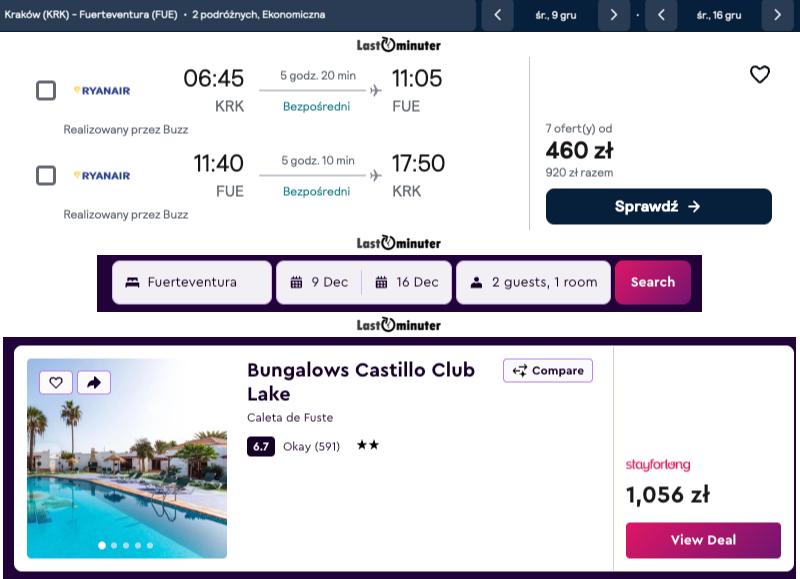Go to previous return date before 16 gru

coord(661,15)
